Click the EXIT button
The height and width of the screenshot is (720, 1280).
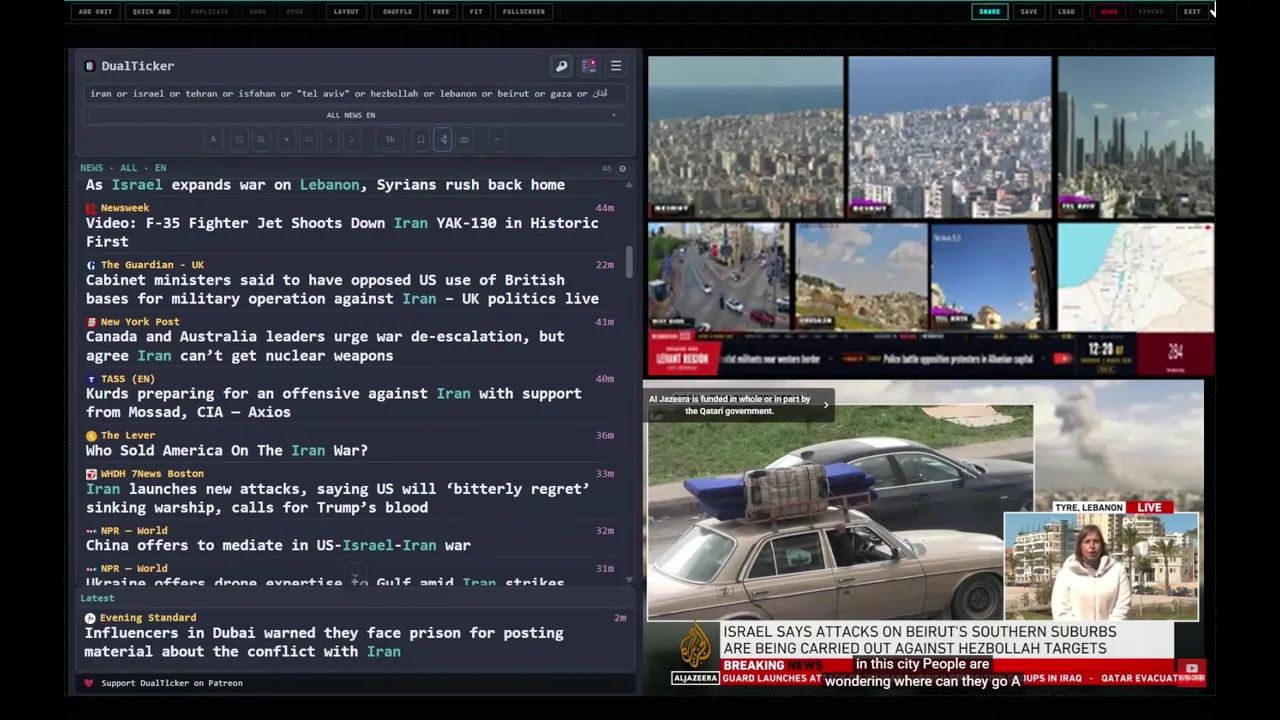click(x=1192, y=12)
